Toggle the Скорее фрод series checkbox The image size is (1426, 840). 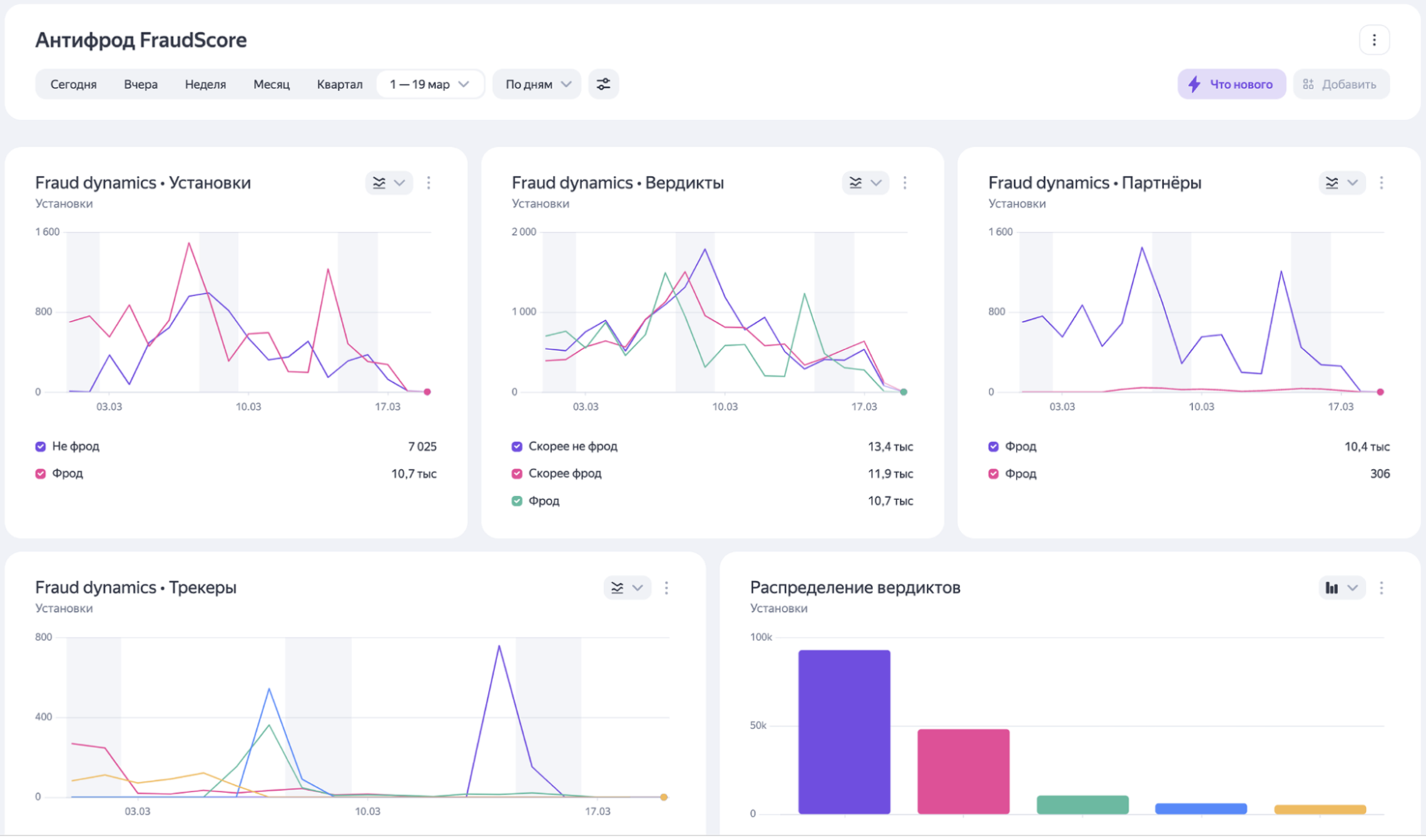coord(517,473)
